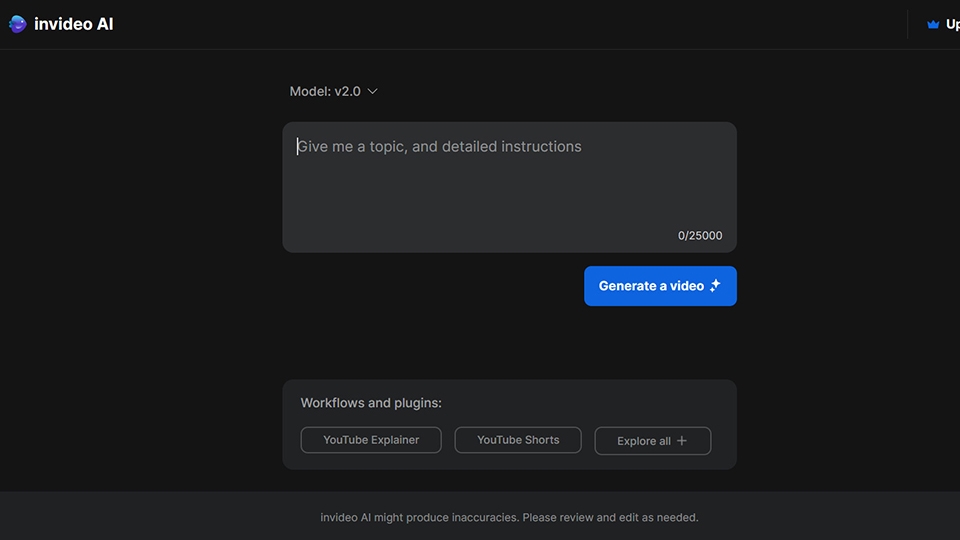The width and height of the screenshot is (960, 540).
Task: Click the Workflows and plugins heading
Action: point(371,403)
